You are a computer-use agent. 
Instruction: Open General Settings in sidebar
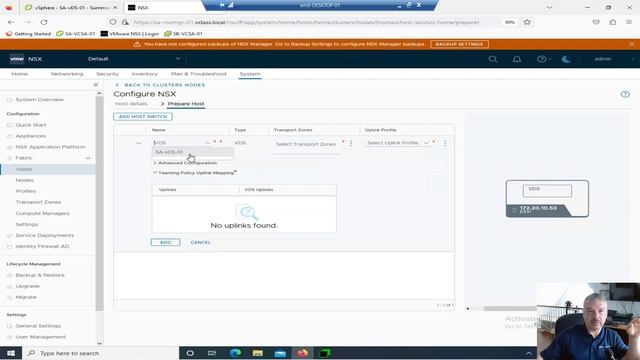point(38,326)
